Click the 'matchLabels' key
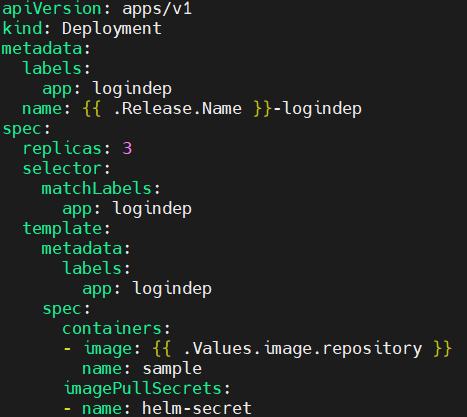Image resolution: width=467 pixels, height=417 pixels. pos(97,189)
